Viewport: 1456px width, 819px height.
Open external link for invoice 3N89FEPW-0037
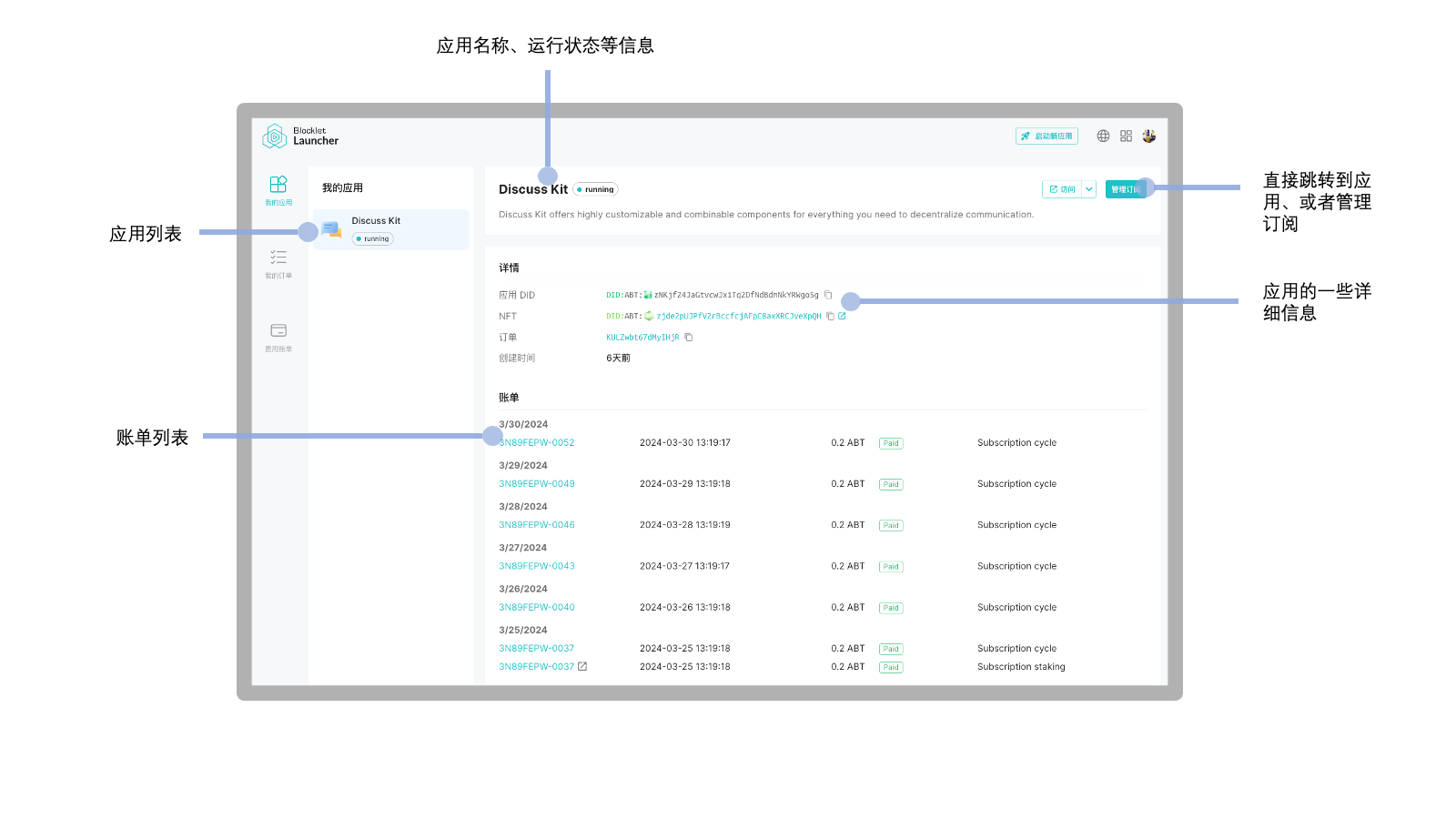(582, 666)
